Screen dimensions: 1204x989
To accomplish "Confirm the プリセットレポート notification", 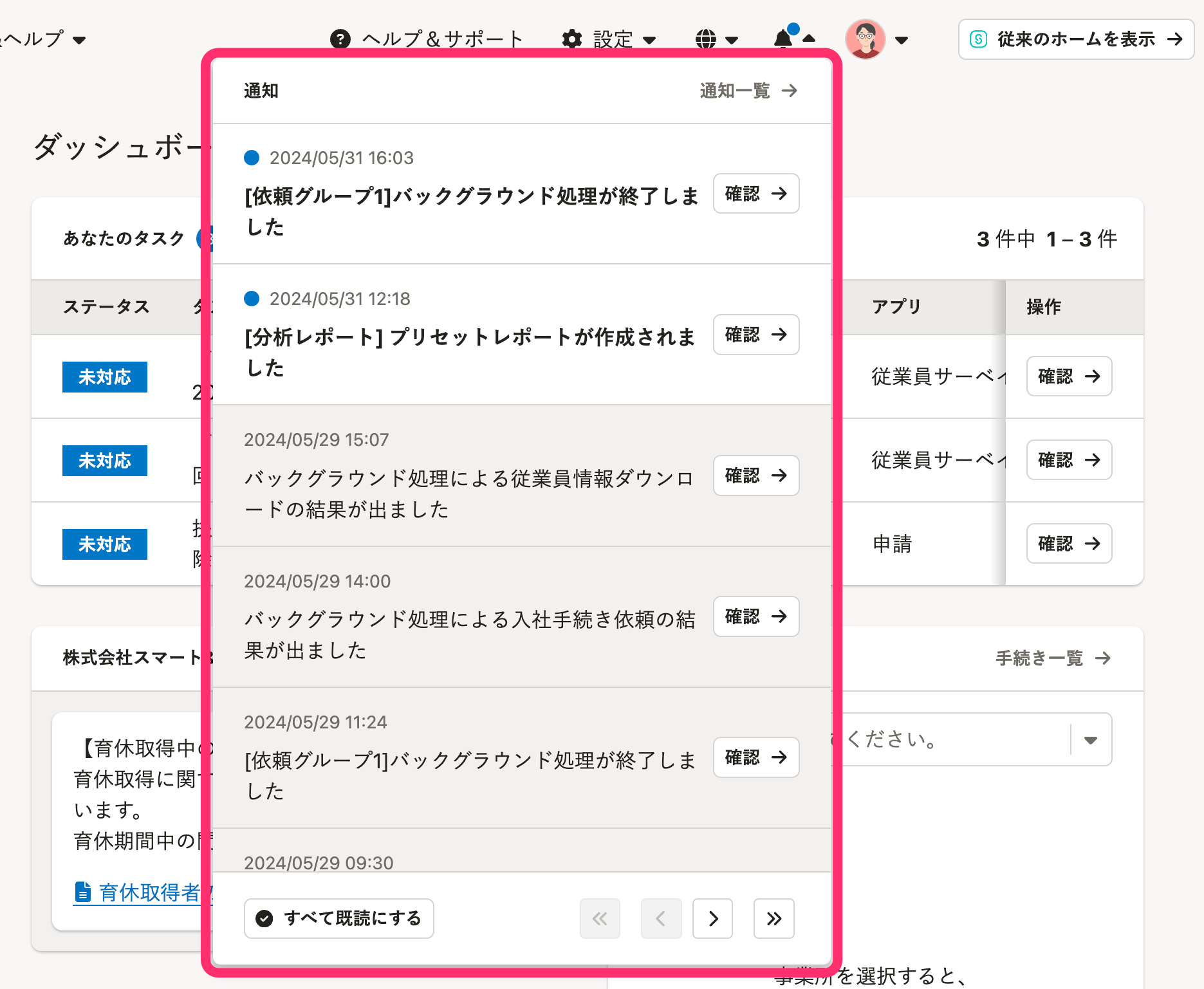I will [x=756, y=335].
